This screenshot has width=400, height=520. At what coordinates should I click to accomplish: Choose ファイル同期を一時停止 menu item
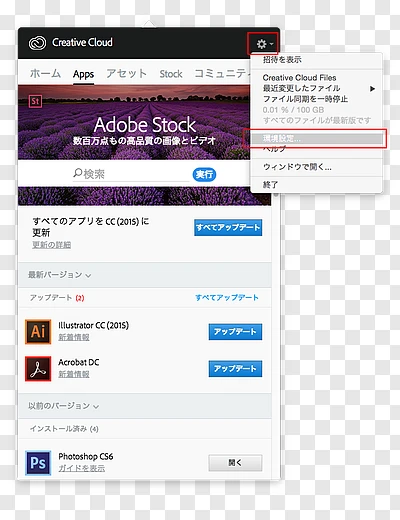(305, 99)
